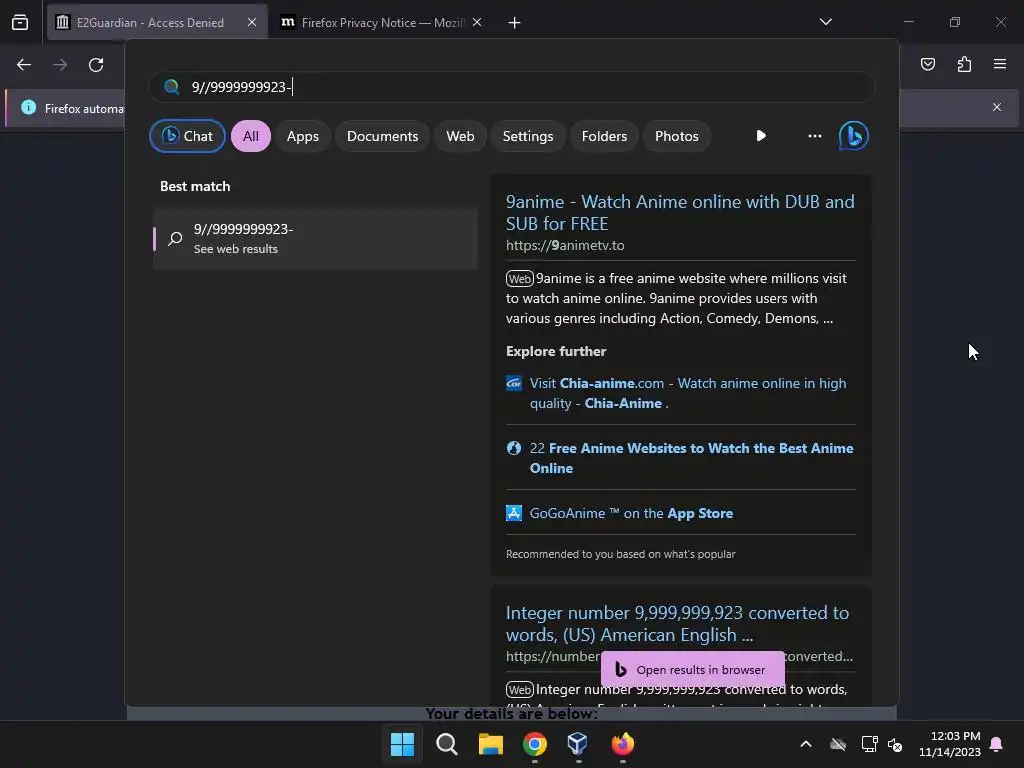
Task: Click the icon beside 22 Free Anime Websites
Action: 514,448
